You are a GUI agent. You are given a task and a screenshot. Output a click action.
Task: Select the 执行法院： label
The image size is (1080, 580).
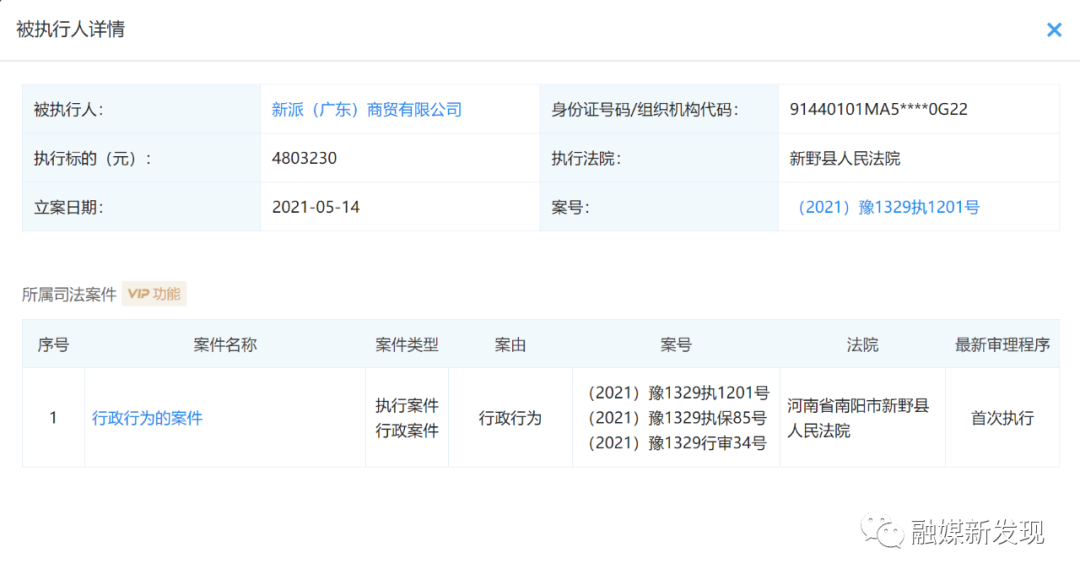[585, 158]
